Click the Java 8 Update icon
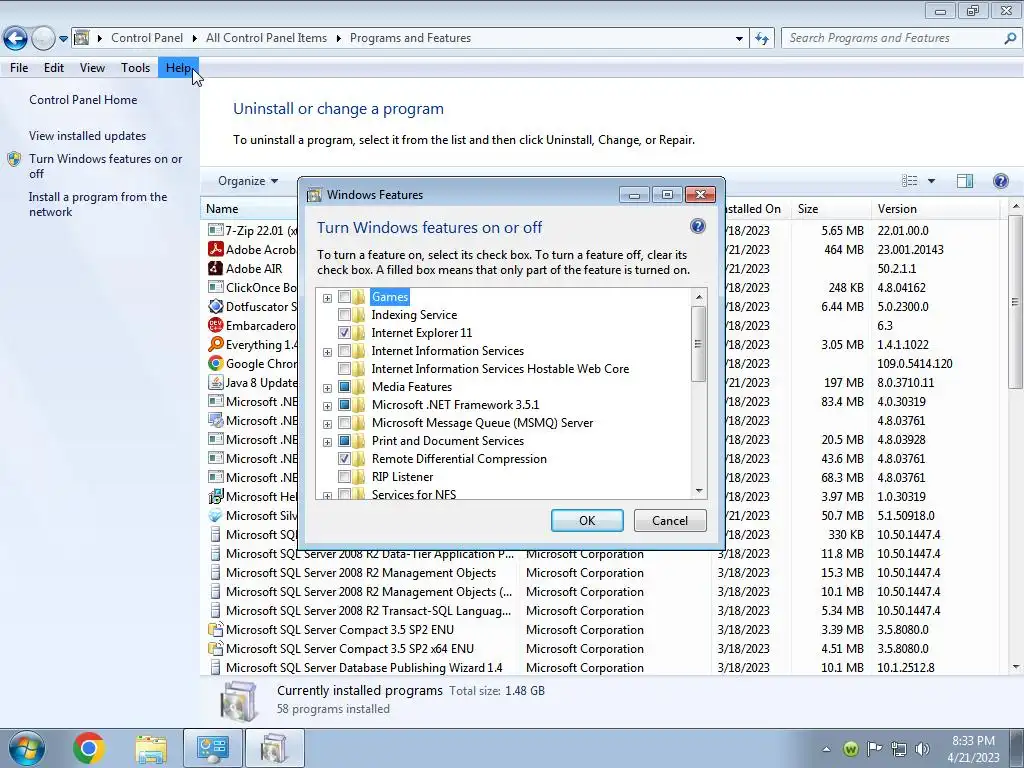Screen dimensions: 1024x768 (x=216, y=382)
